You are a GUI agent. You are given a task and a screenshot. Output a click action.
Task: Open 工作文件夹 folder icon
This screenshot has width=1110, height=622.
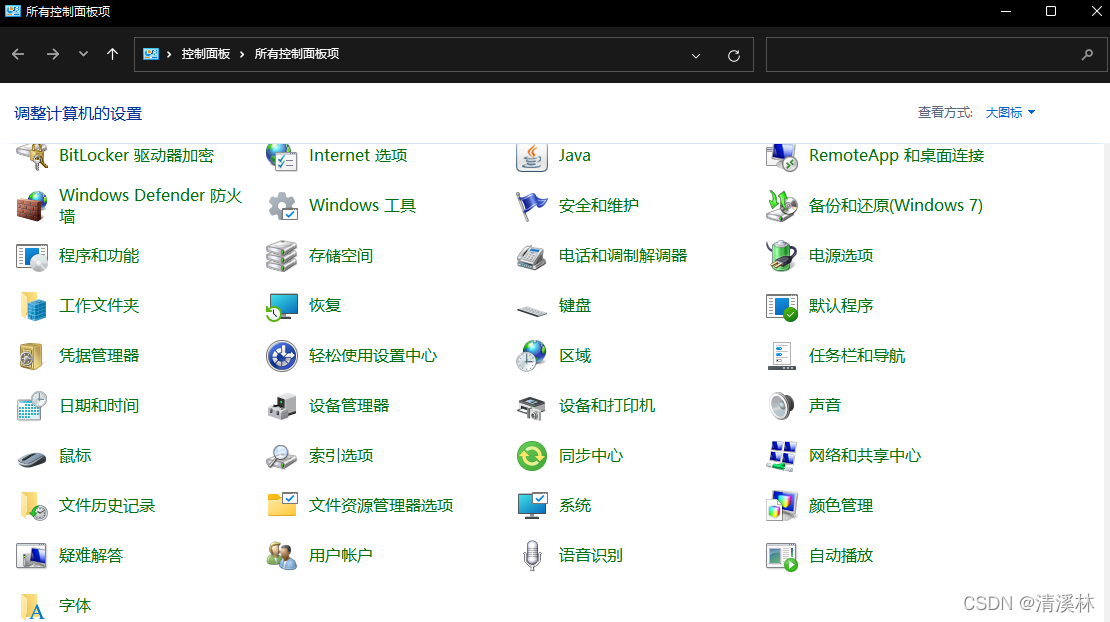click(32, 306)
